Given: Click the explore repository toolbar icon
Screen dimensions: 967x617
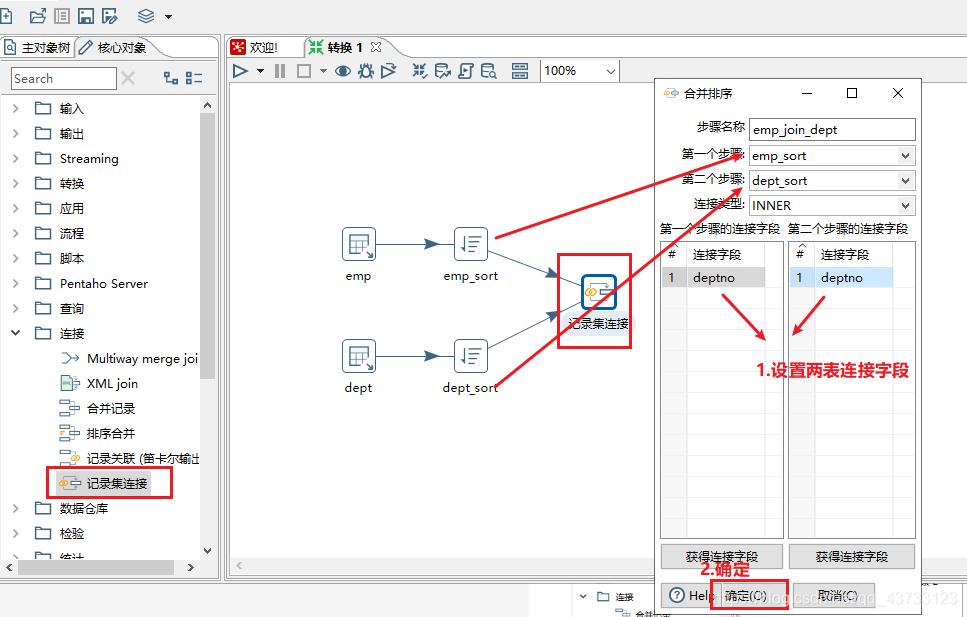Looking at the screenshot, I should (x=62, y=16).
